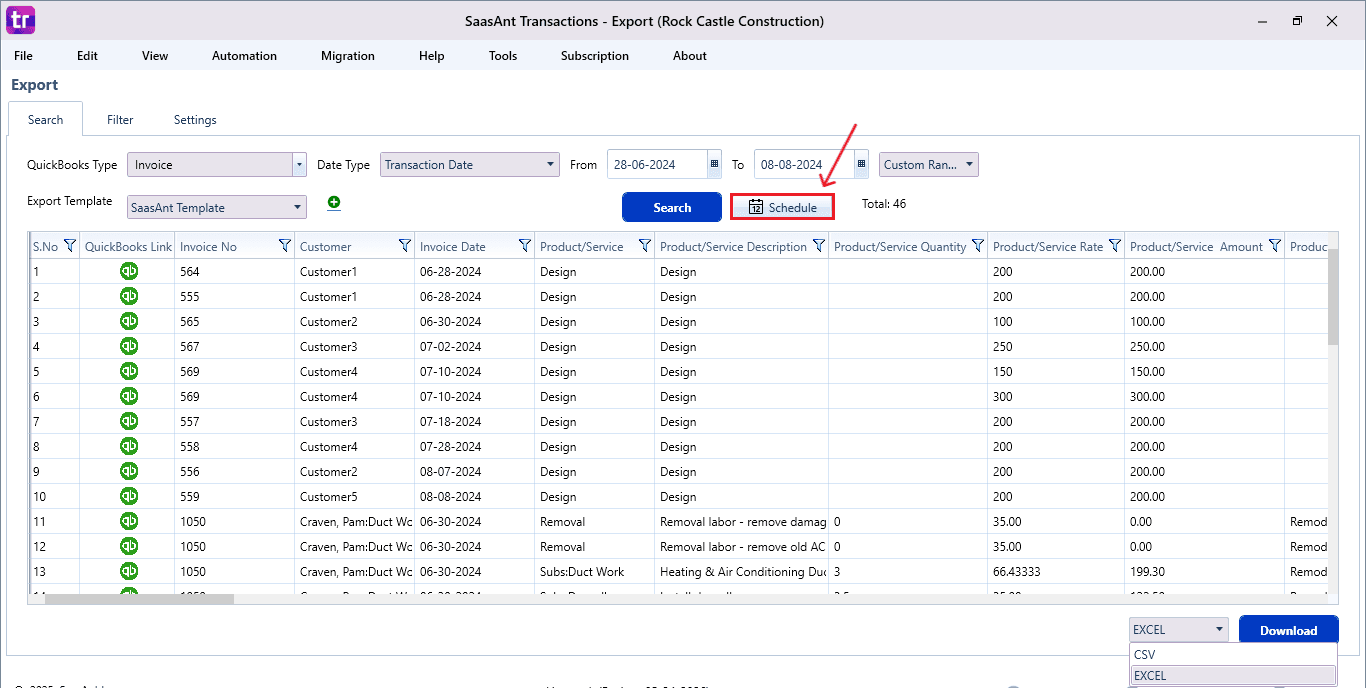Open QuickBooks link icon in row 2
Screen dimensions: 1366x688
pos(129,296)
